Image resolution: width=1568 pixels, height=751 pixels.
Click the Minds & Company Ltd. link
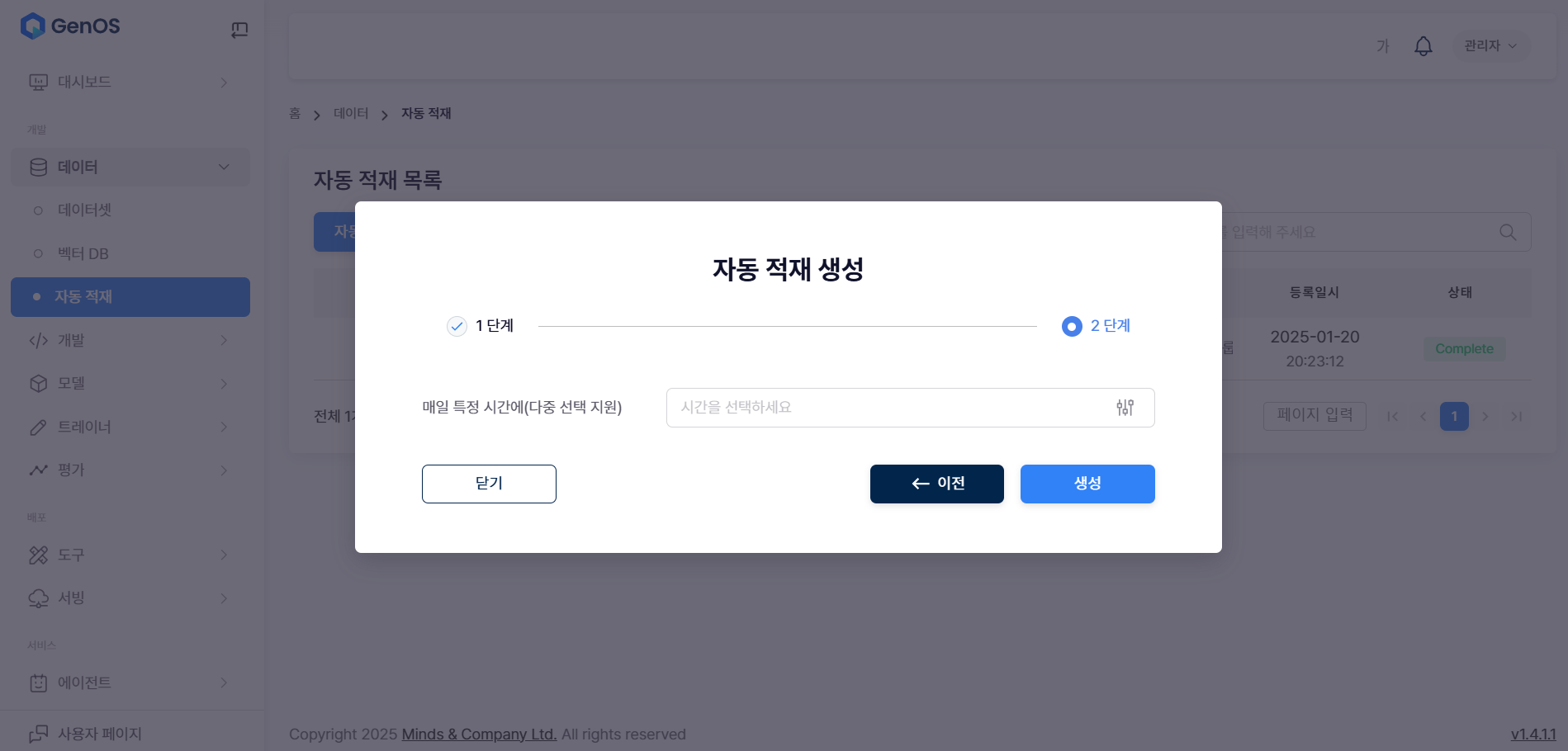[479, 734]
